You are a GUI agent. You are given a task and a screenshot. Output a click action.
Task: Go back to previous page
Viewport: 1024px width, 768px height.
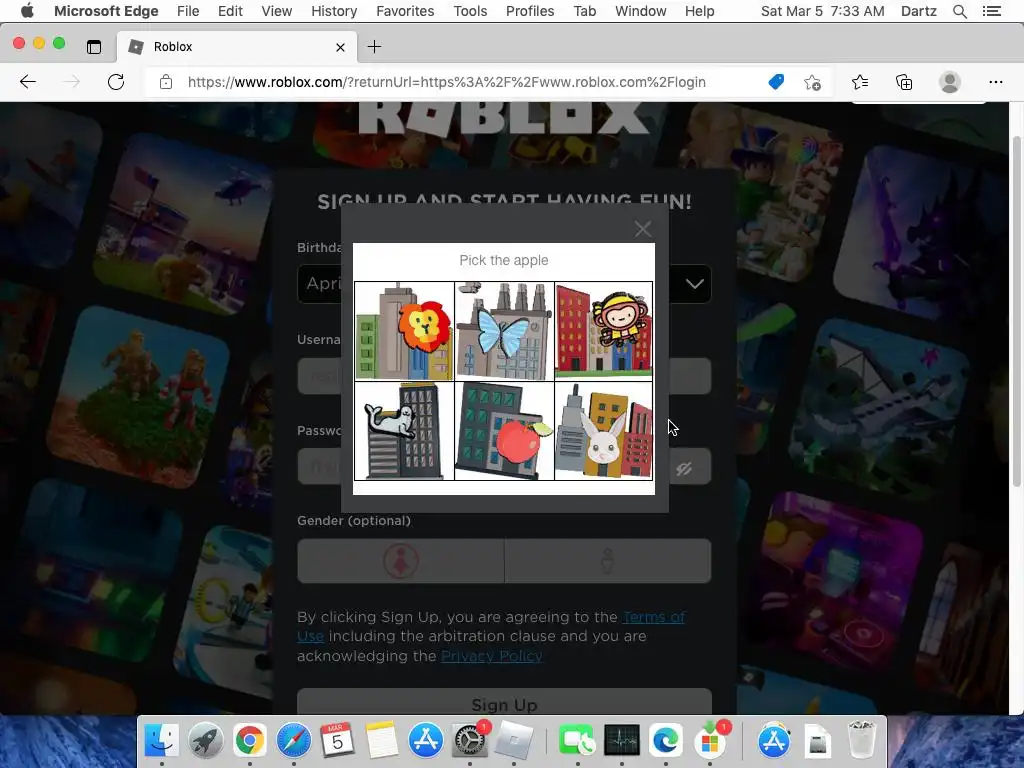coord(28,82)
